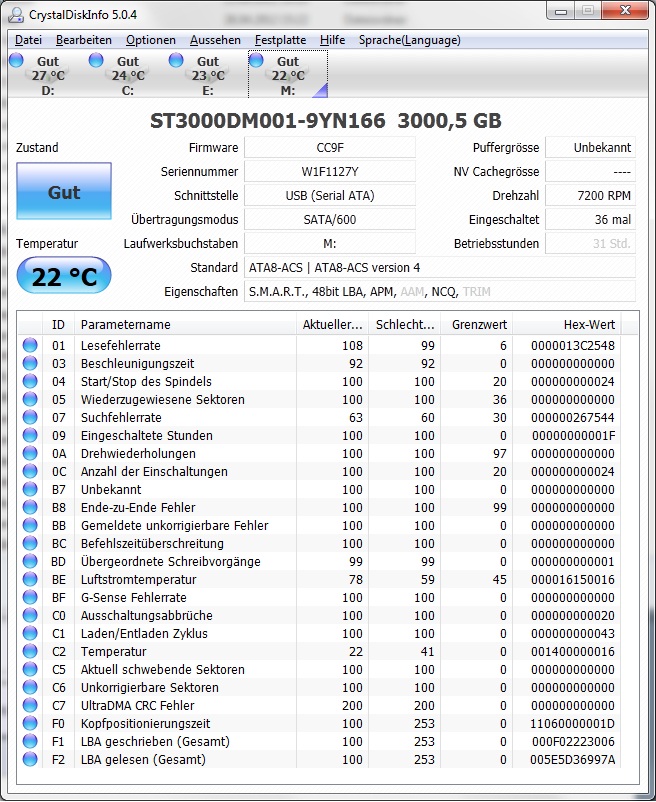Click the Übertragungsmodus field SATA/600
This screenshot has height=802, width=656.
[x=330, y=220]
